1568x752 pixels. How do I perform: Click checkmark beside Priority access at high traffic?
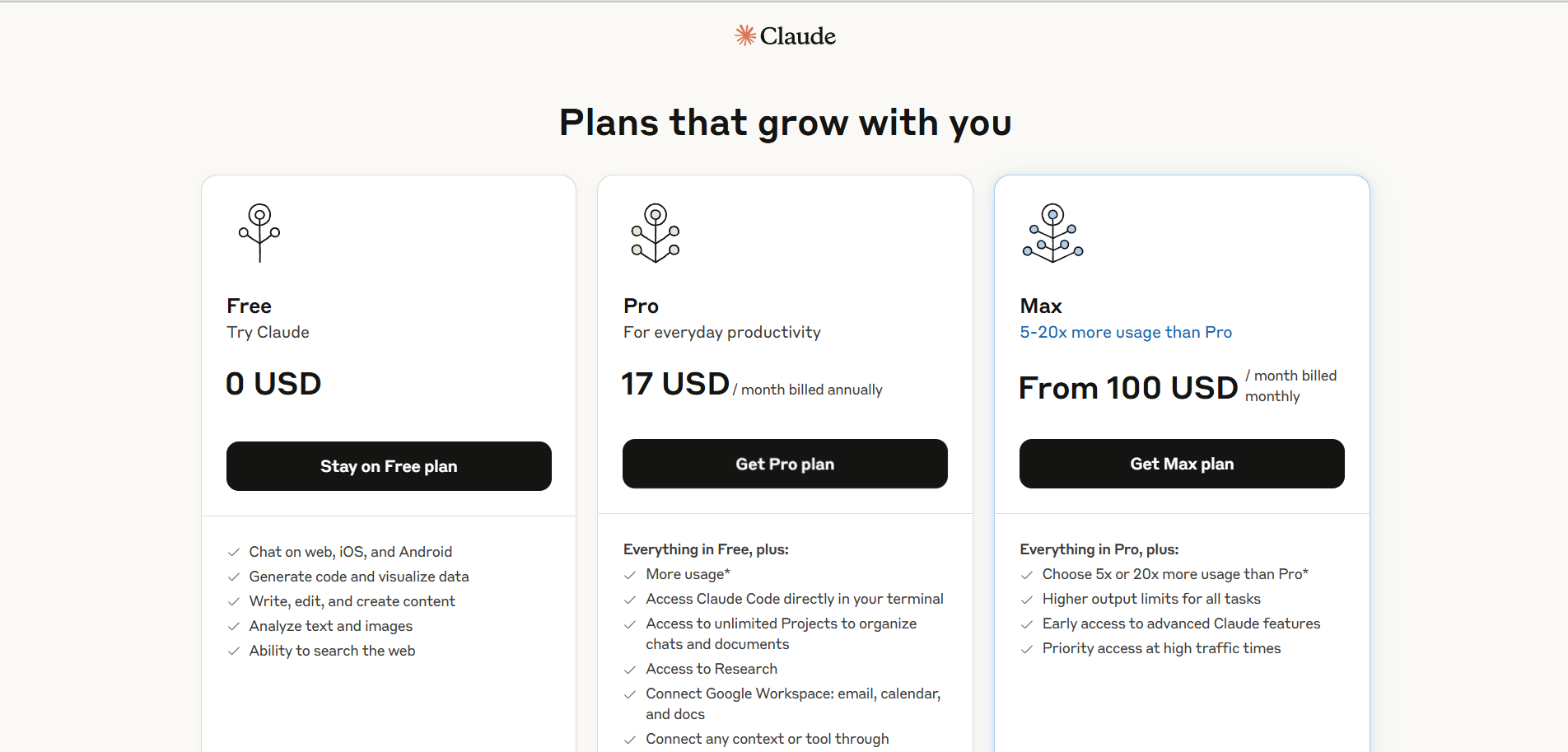tap(1027, 649)
